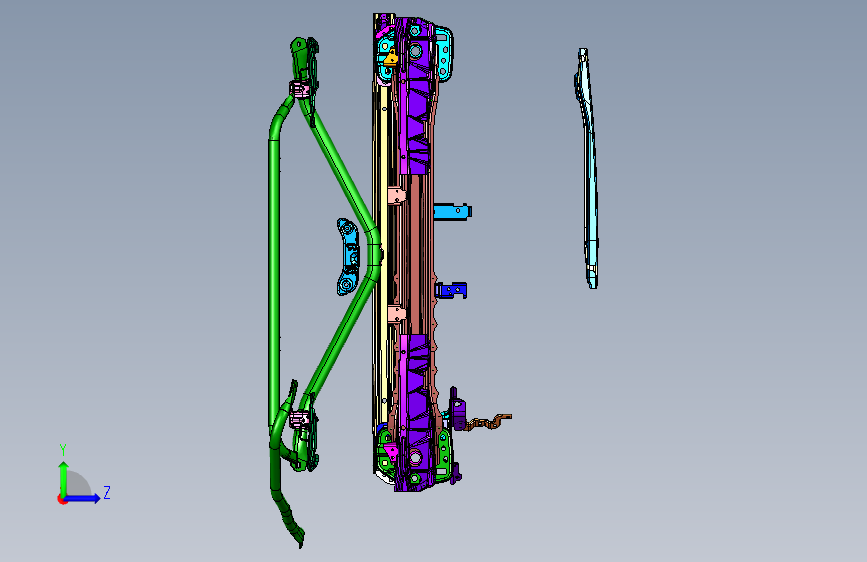Select the dark blue small bracket on beam
This screenshot has width=867, height=562.
451,290
